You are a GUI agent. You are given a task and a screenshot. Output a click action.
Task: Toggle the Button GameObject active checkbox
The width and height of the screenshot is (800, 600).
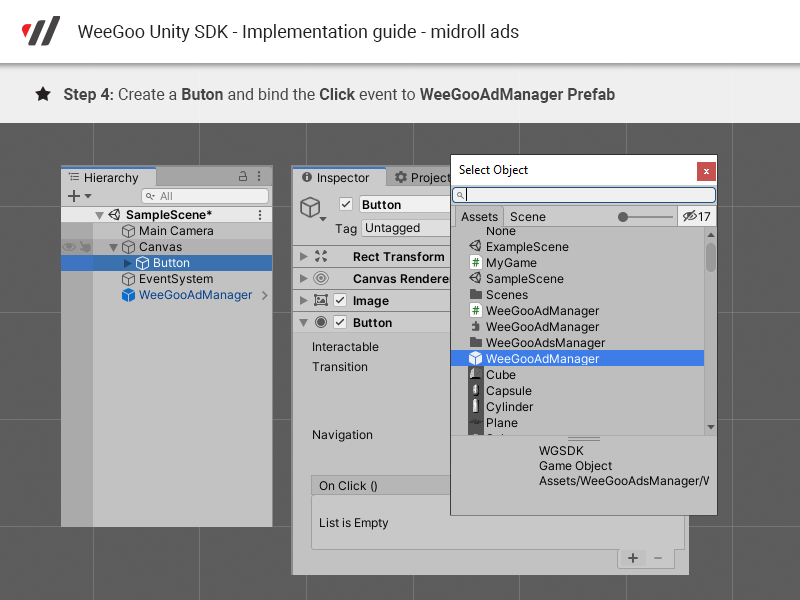pyautogui.click(x=346, y=204)
